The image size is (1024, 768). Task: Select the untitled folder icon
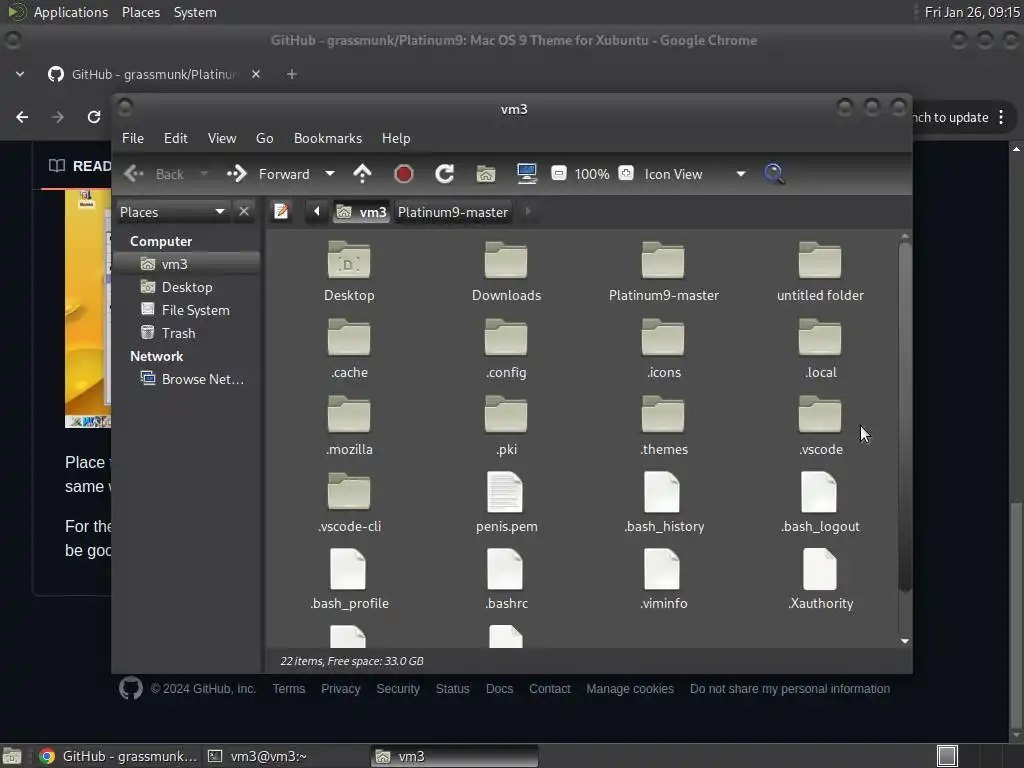820,270
